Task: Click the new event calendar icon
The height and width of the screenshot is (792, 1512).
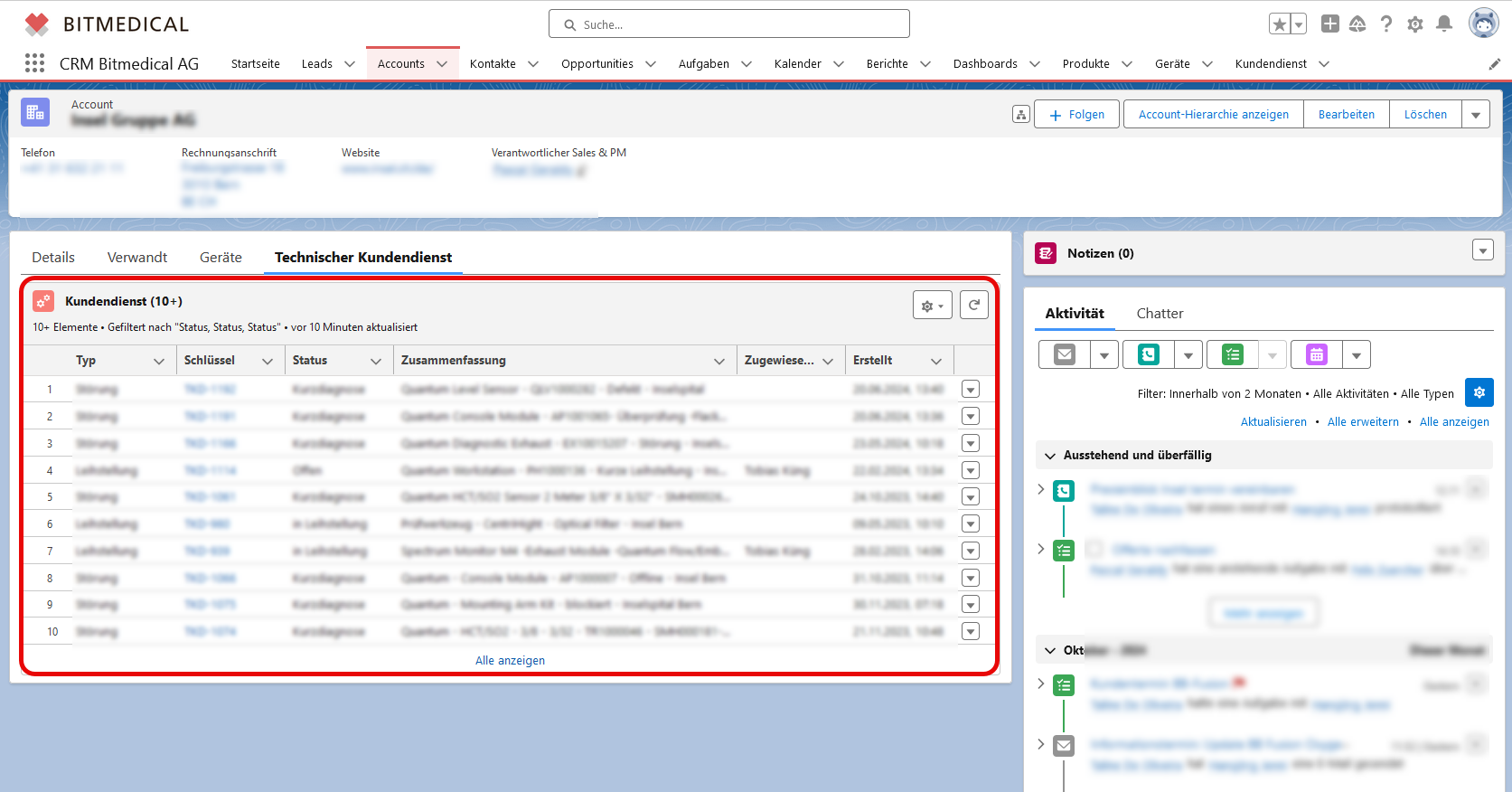Action: coord(1317,354)
